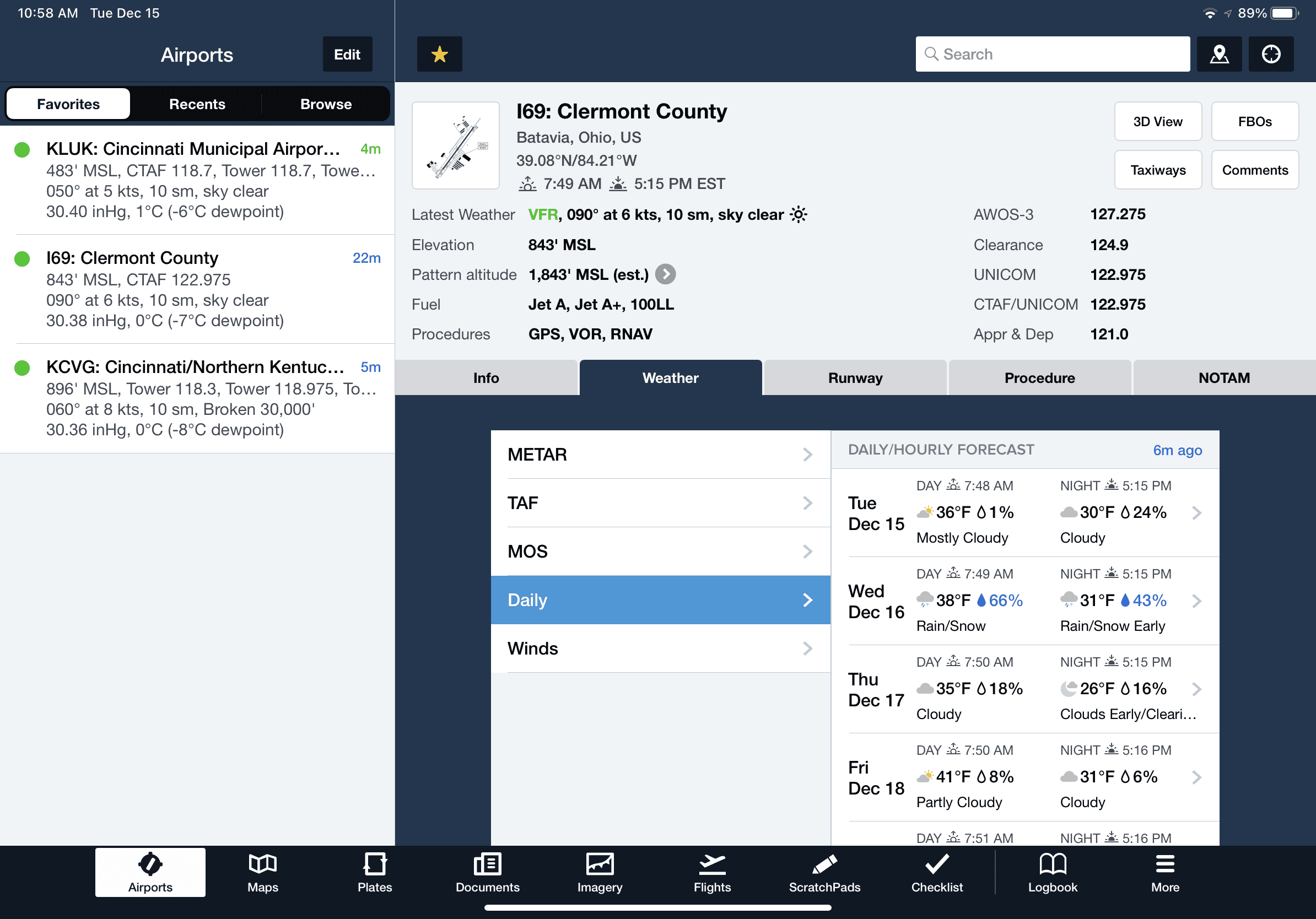Tap the sun icon next to sky clear

(x=799, y=214)
